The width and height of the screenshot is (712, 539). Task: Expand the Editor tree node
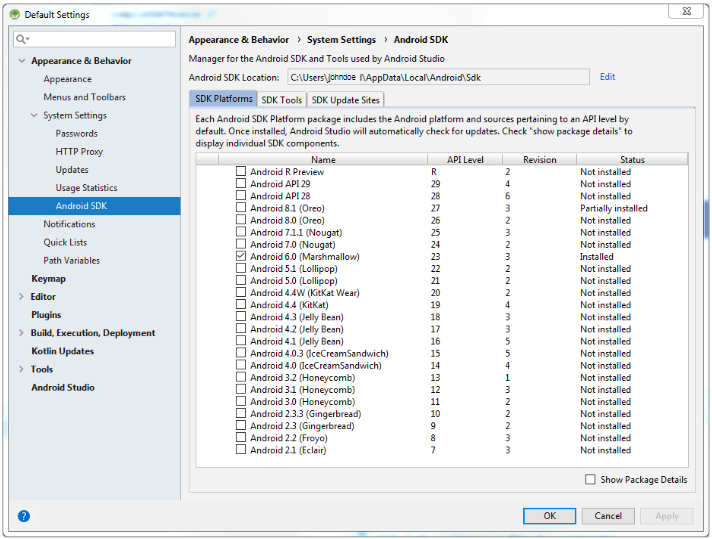pos(21,296)
